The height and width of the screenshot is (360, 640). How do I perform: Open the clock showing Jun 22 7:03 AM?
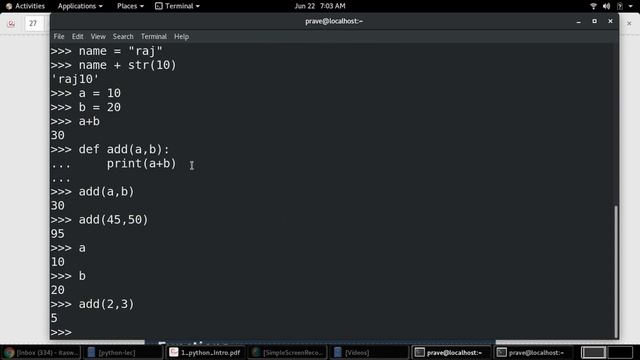click(320, 6)
